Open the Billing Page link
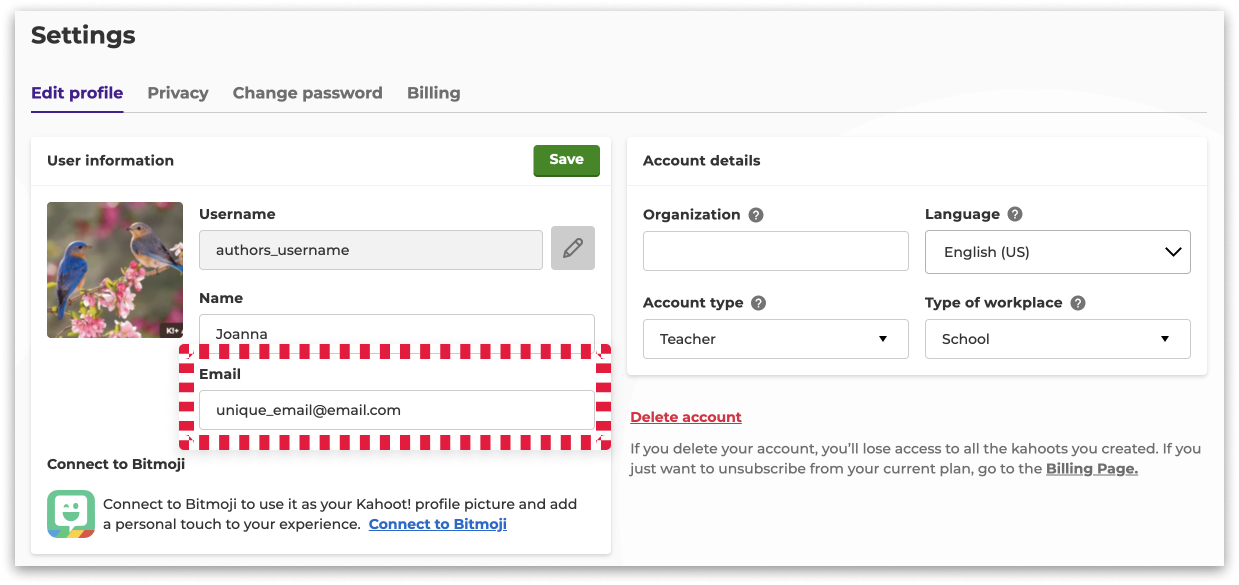 [x=1092, y=468]
